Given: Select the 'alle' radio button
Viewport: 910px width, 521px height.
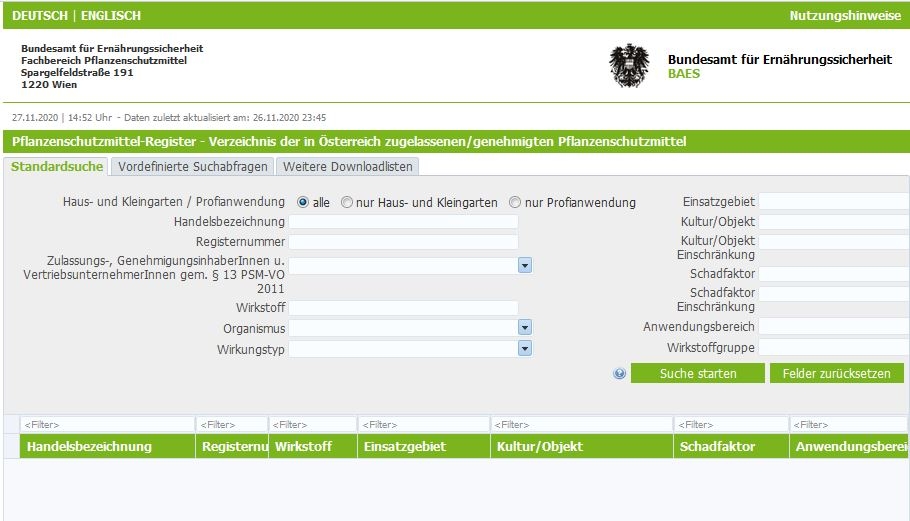Looking at the screenshot, I should point(303,202).
